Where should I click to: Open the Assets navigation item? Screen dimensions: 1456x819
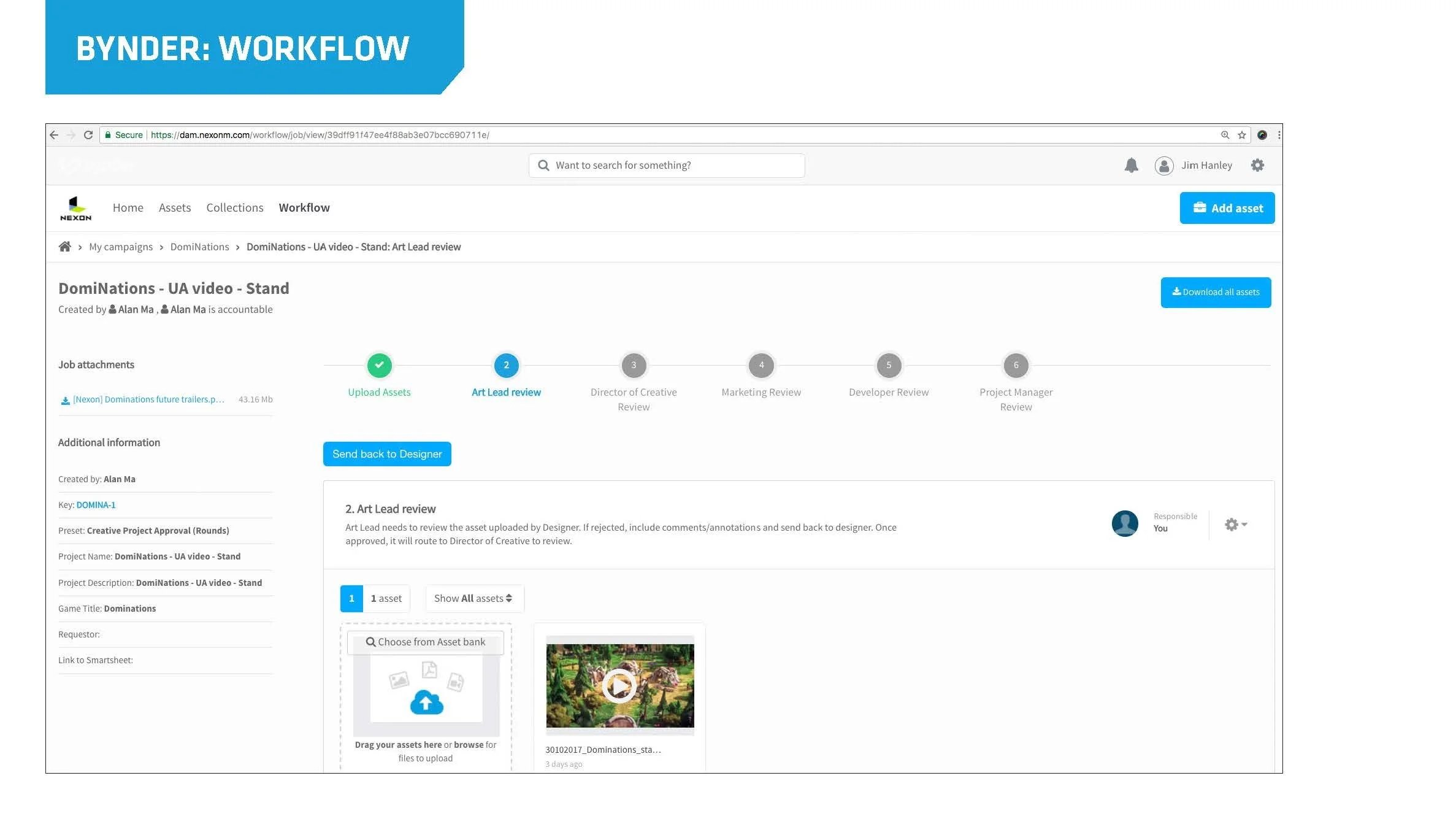(x=175, y=208)
